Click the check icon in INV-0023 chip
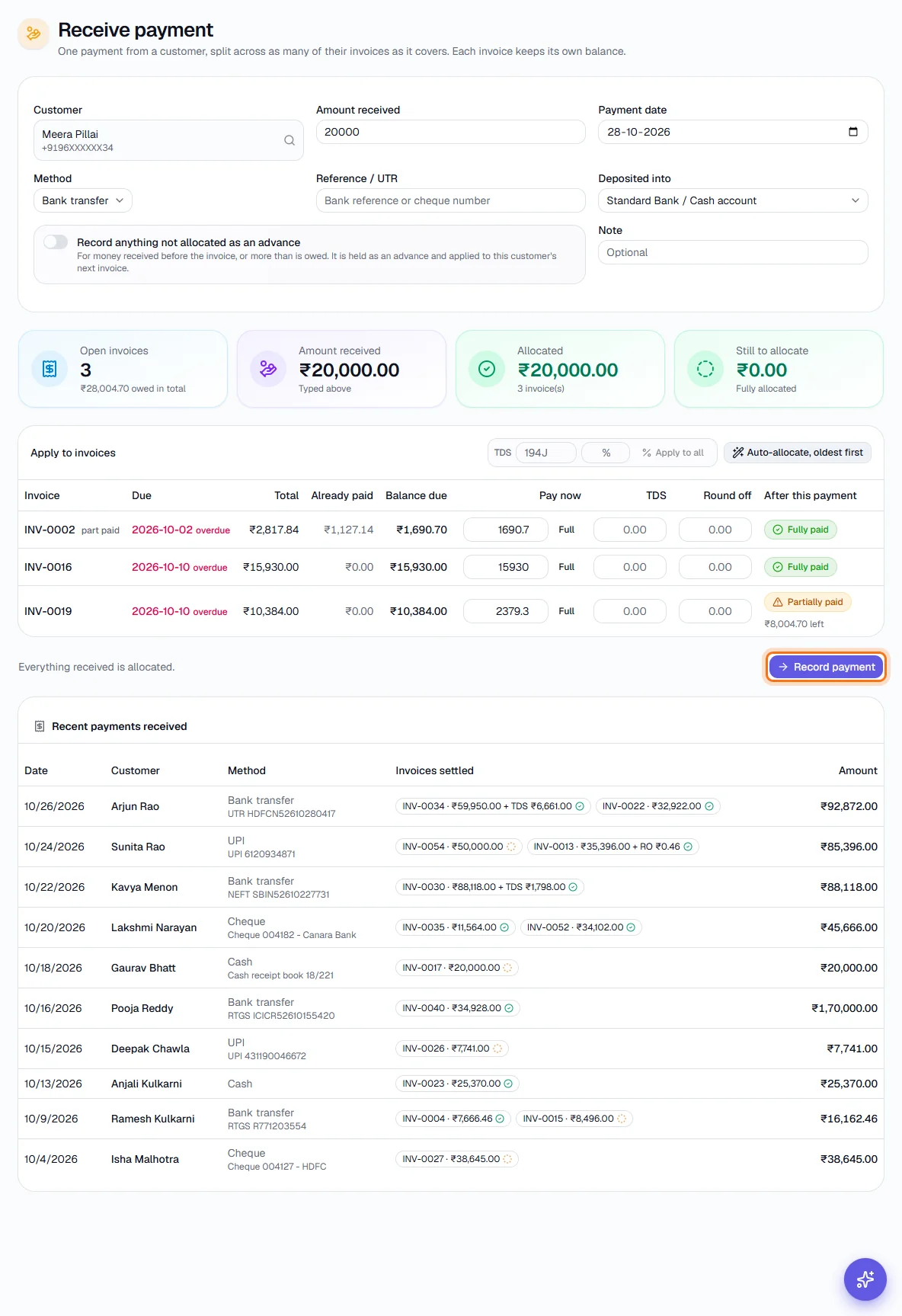This screenshot has width=902, height=1316. tap(508, 1084)
